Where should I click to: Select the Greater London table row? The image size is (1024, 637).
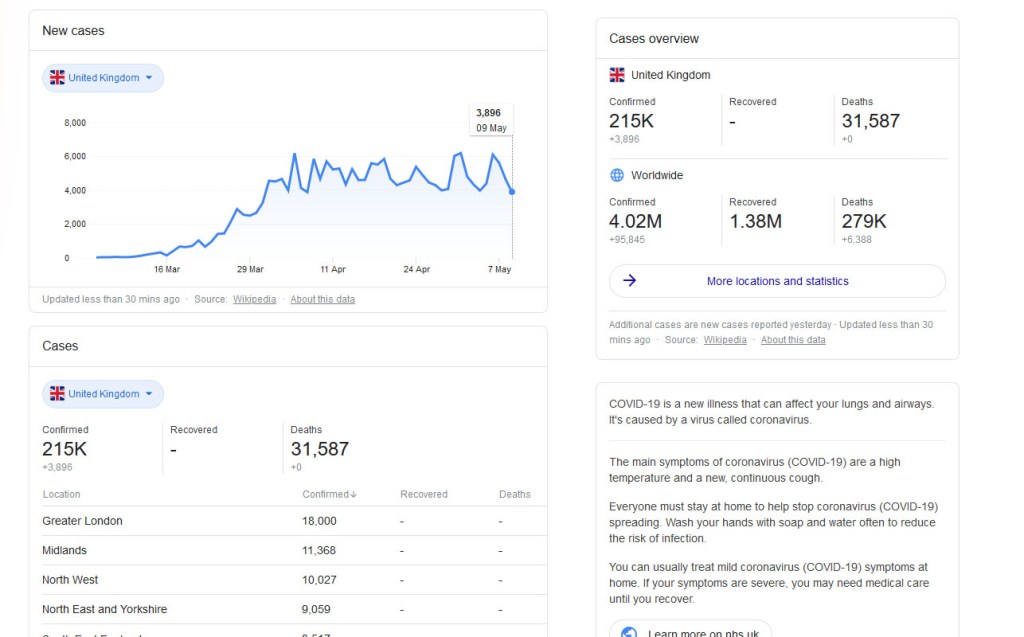[x=288, y=521]
